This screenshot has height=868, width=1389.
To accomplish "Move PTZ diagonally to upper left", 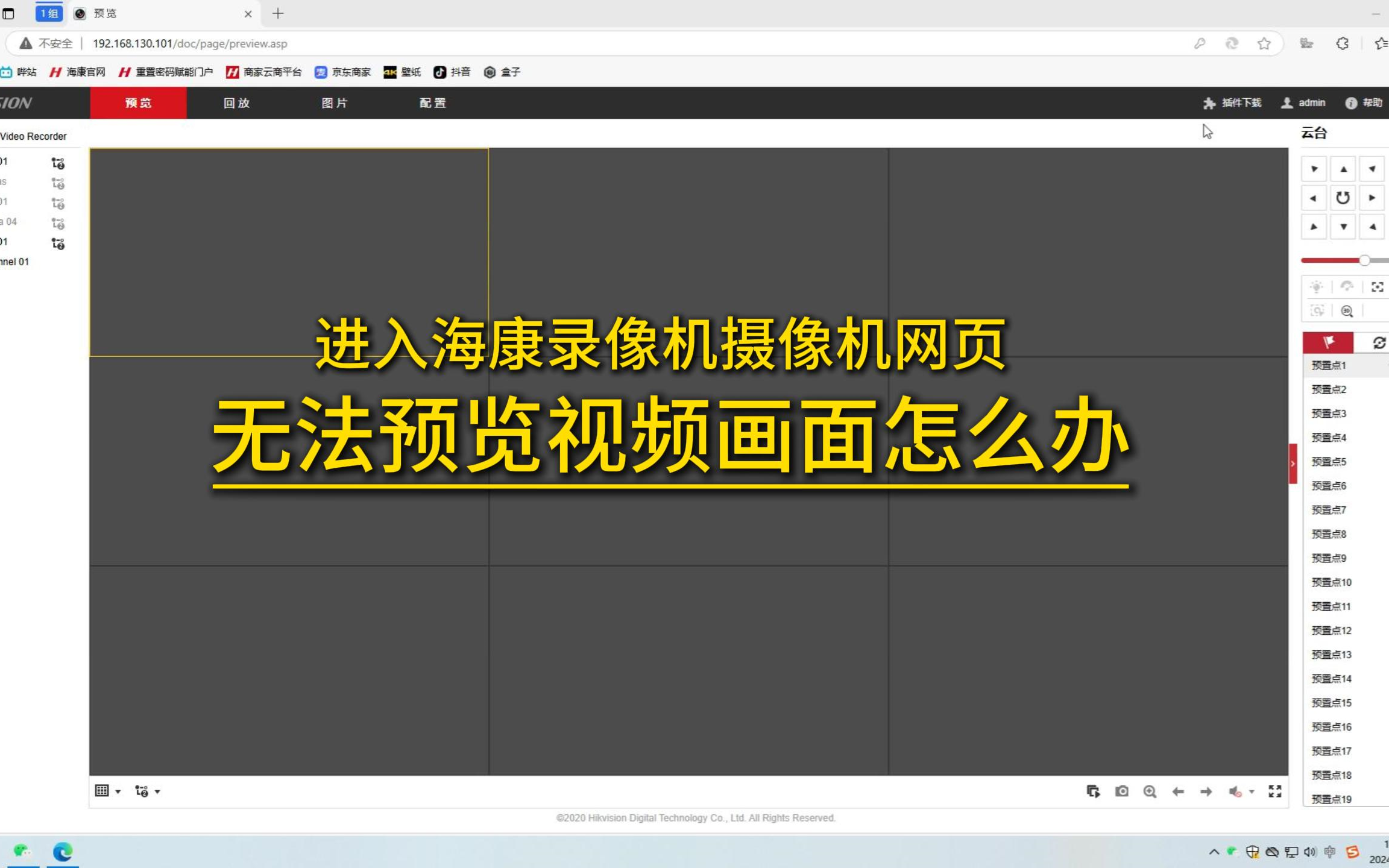I will click(1314, 169).
